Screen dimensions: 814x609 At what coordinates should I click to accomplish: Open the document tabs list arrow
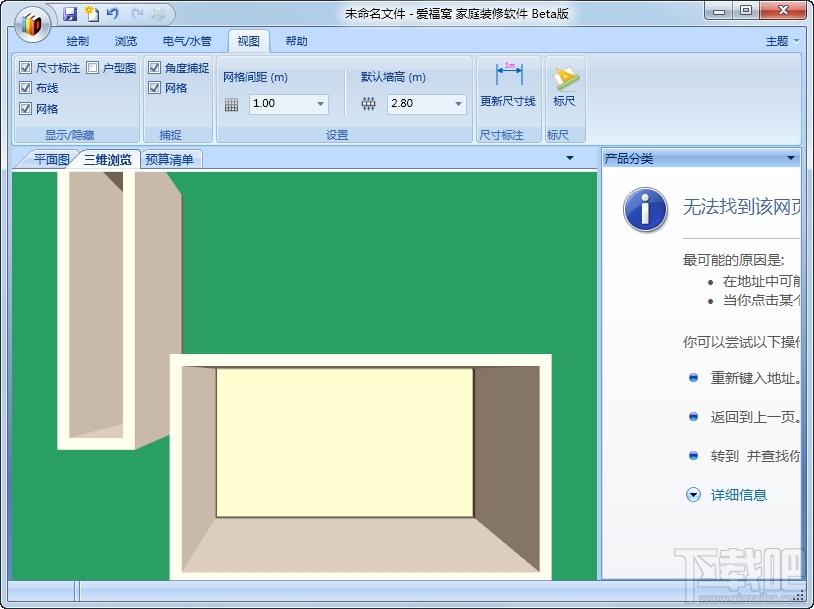[570, 158]
